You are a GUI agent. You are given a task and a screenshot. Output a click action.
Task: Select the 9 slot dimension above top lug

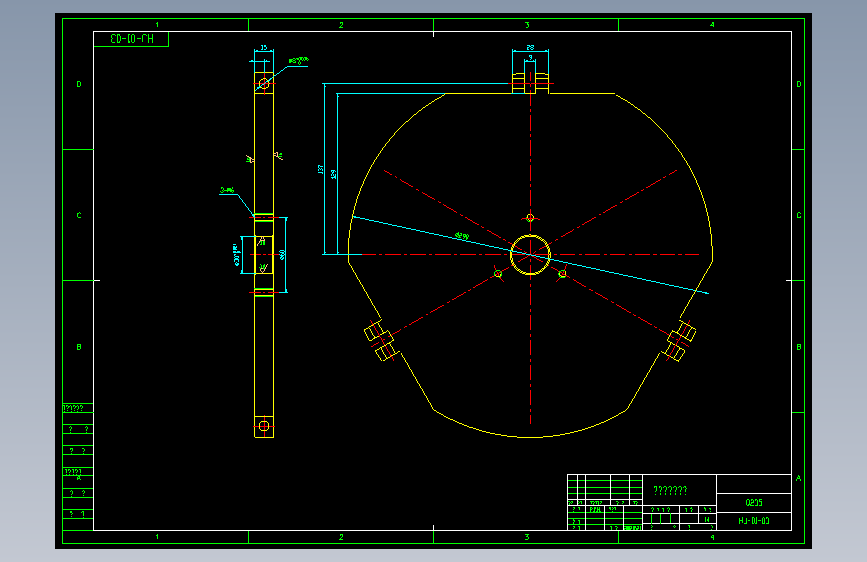[x=530, y=58]
